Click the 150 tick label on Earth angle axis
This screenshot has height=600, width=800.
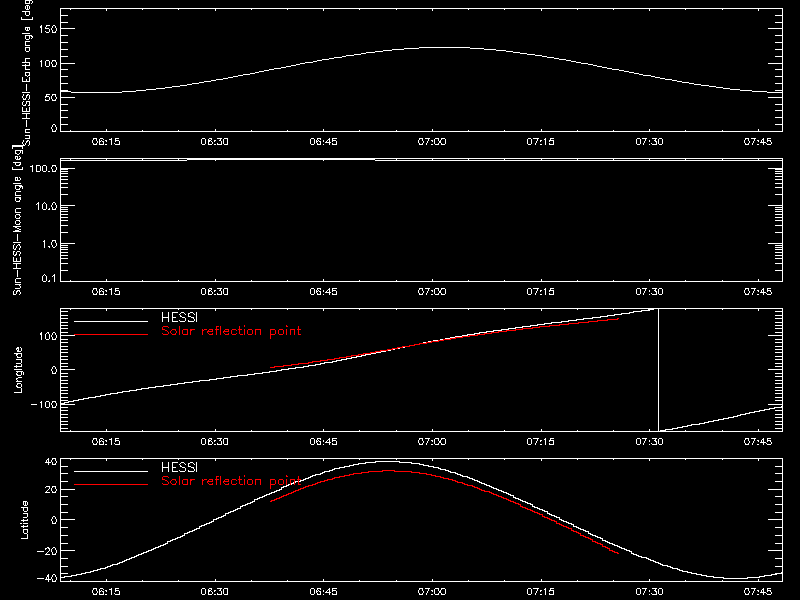48,30
